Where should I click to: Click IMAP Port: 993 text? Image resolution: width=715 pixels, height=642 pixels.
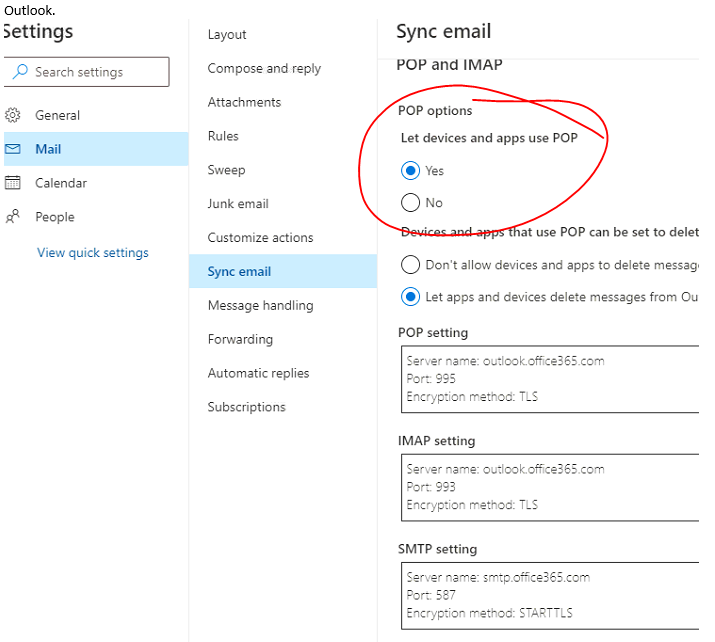[431, 487]
